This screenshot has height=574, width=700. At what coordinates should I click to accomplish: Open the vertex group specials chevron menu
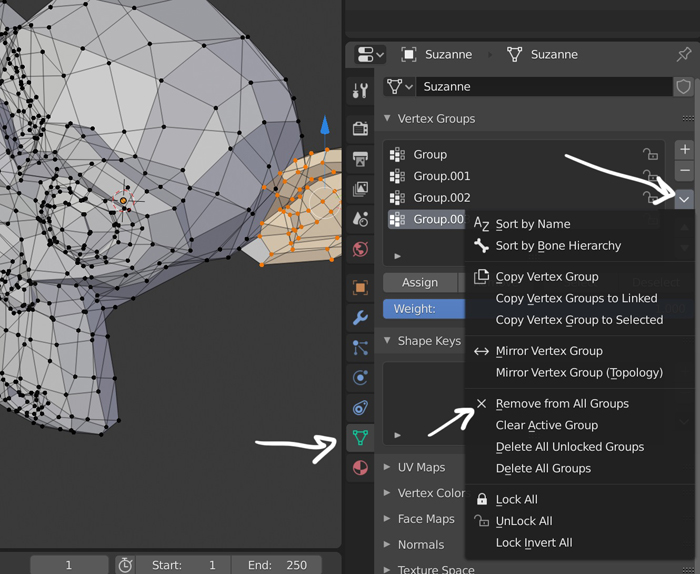coord(684,200)
